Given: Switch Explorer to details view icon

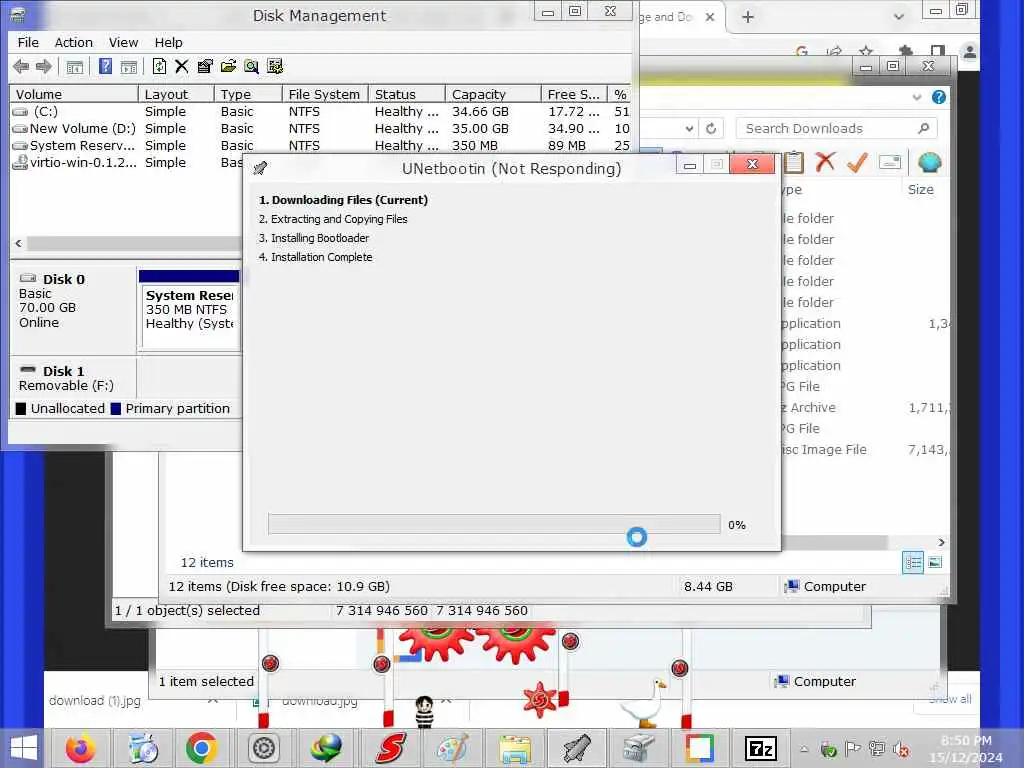Looking at the screenshot, I should (913, 562).
